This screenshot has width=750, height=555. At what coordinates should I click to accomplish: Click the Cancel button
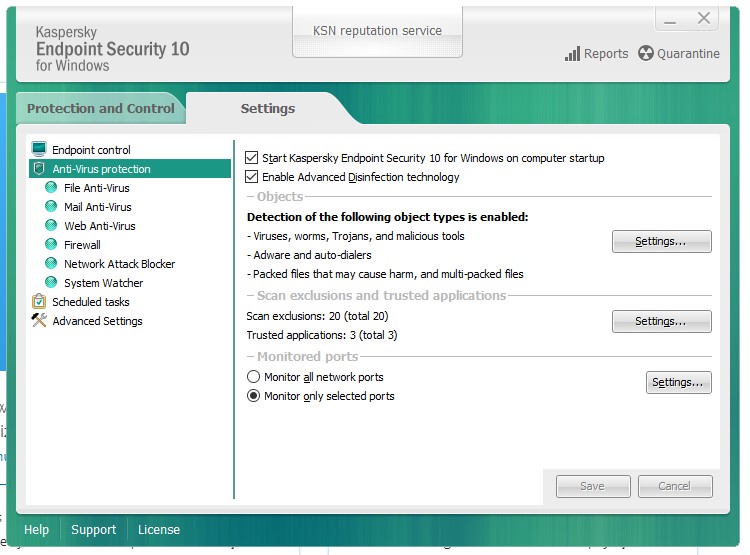[675, 486]
